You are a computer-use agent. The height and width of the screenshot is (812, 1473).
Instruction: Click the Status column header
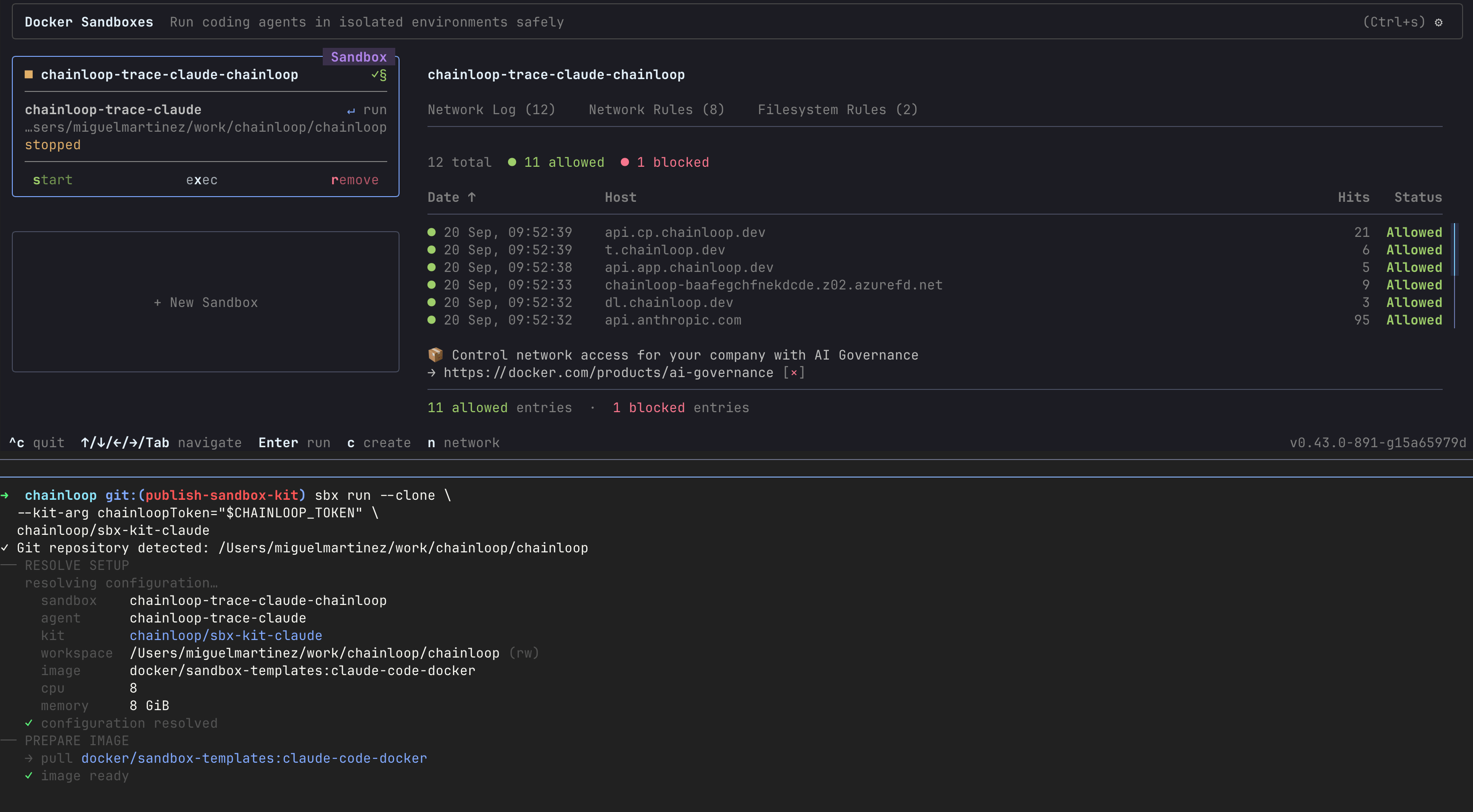[1418, 197]
